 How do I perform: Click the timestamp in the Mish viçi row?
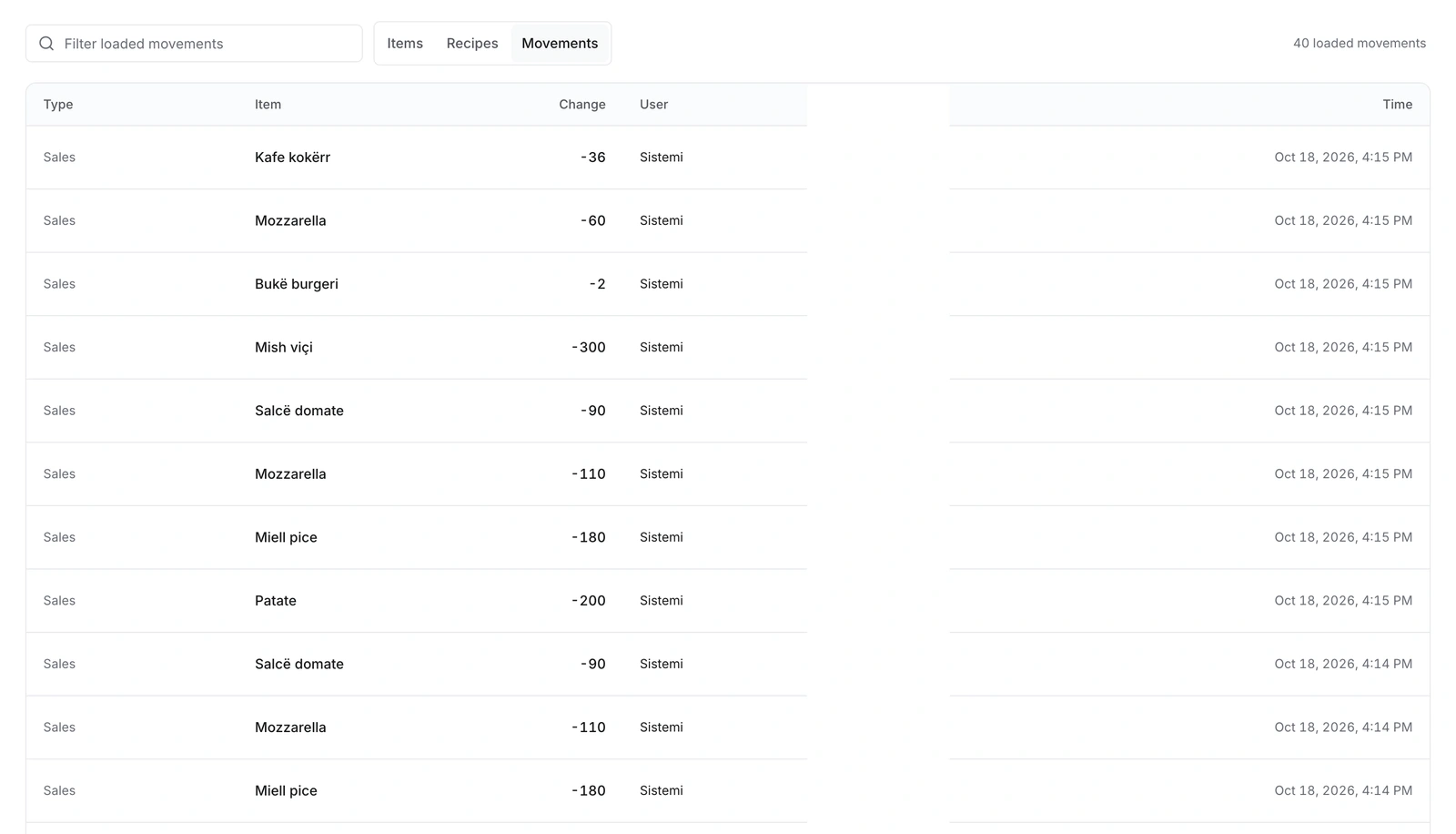pos(1343,348)
